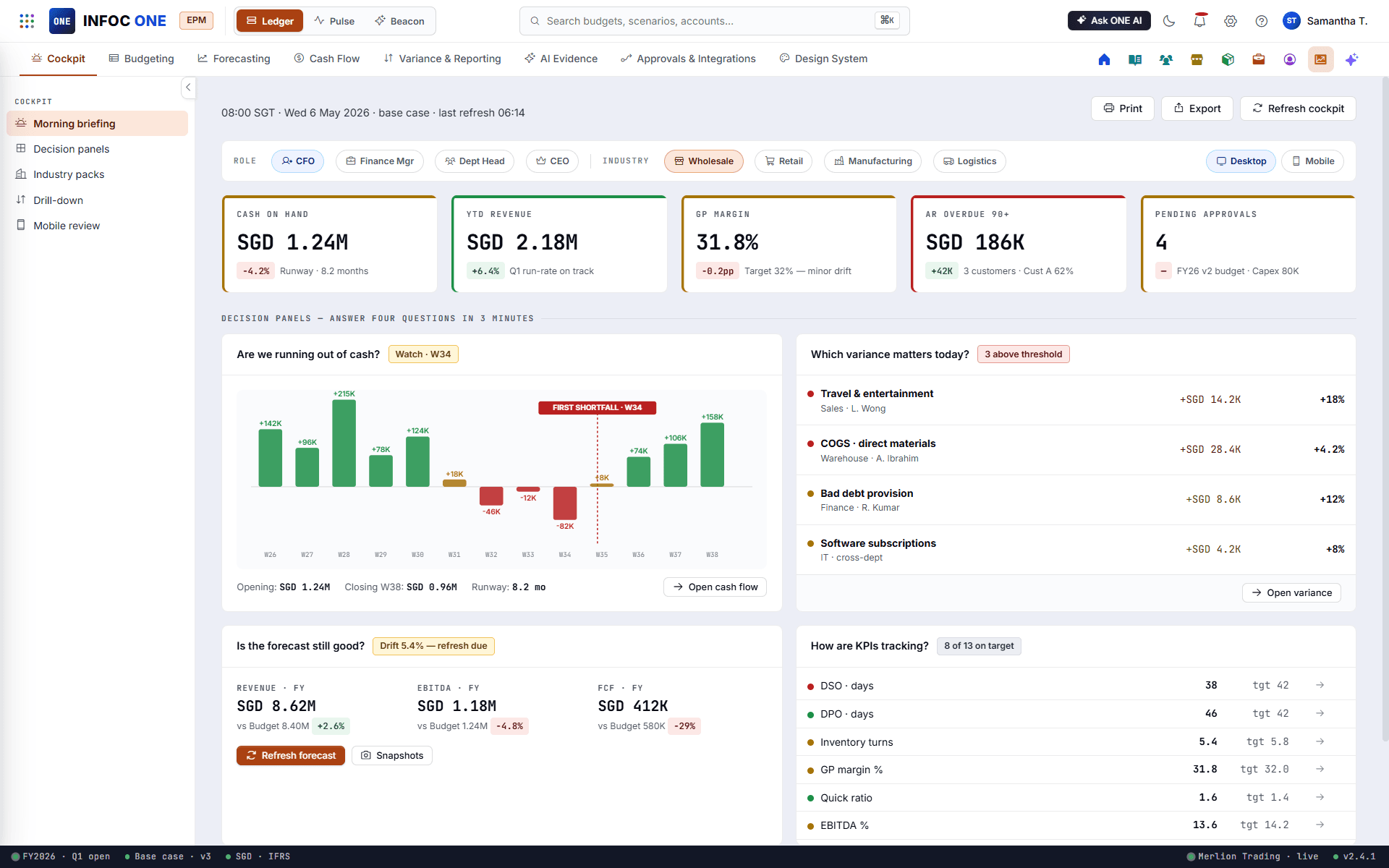Open the Approvals & Integrations tab
Screen dimensions: 1389x868
coord(688,59)
